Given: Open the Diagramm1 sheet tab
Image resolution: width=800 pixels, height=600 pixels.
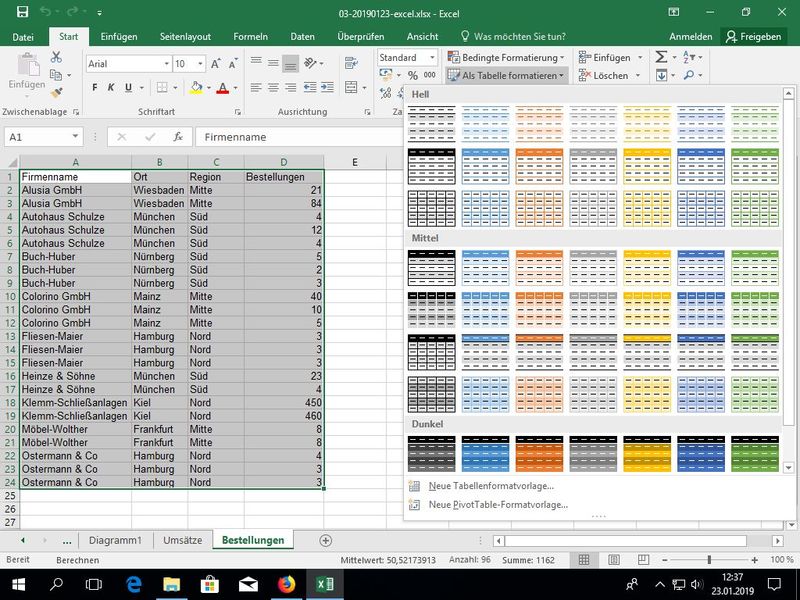Looking at the screenshot, I should pyautogui.click(x=115, y=540).
